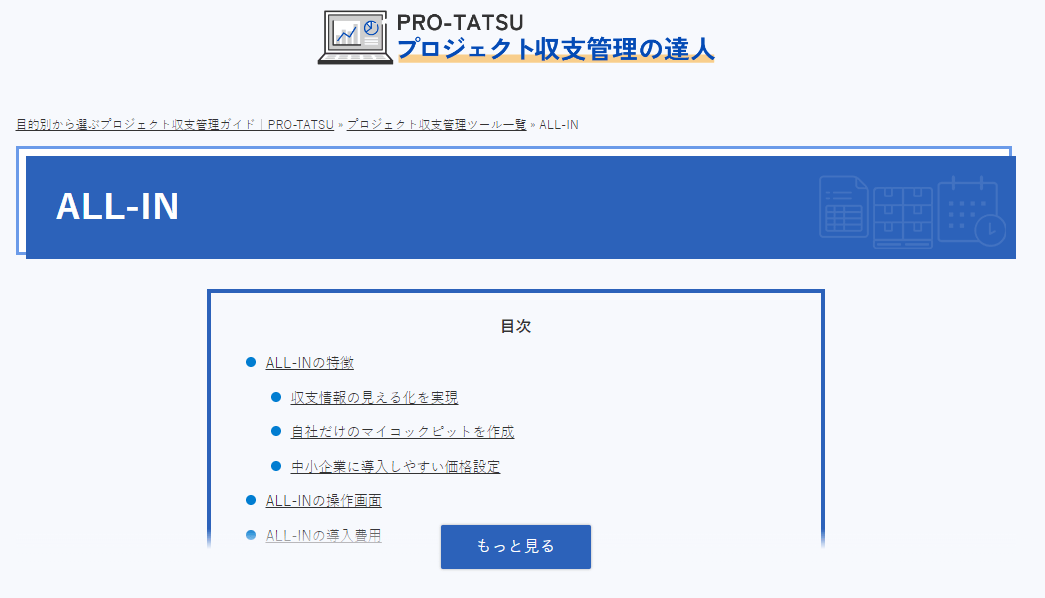Click the PRO-TATSU logo text

[460, 22]
